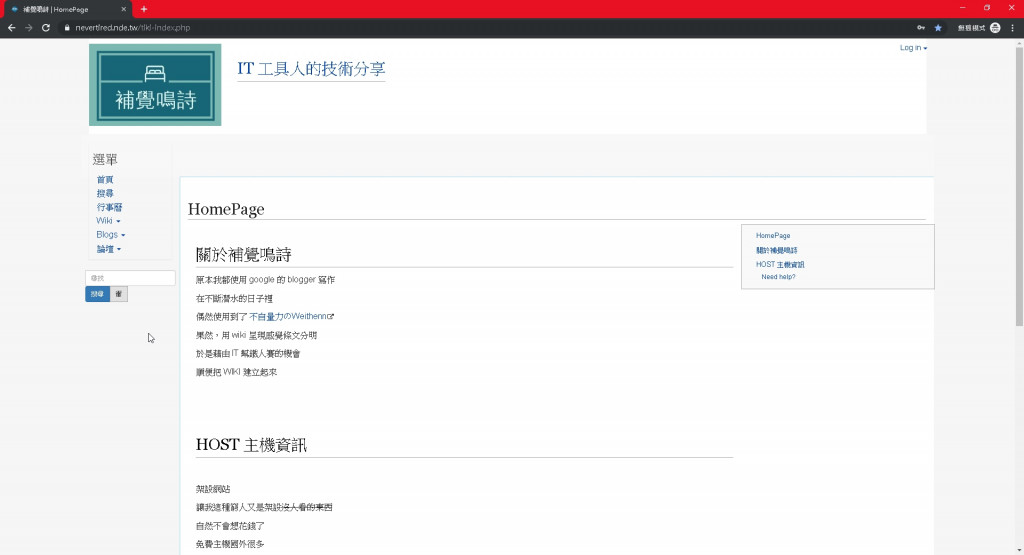Click the padlock site info icon

[67, 27]
